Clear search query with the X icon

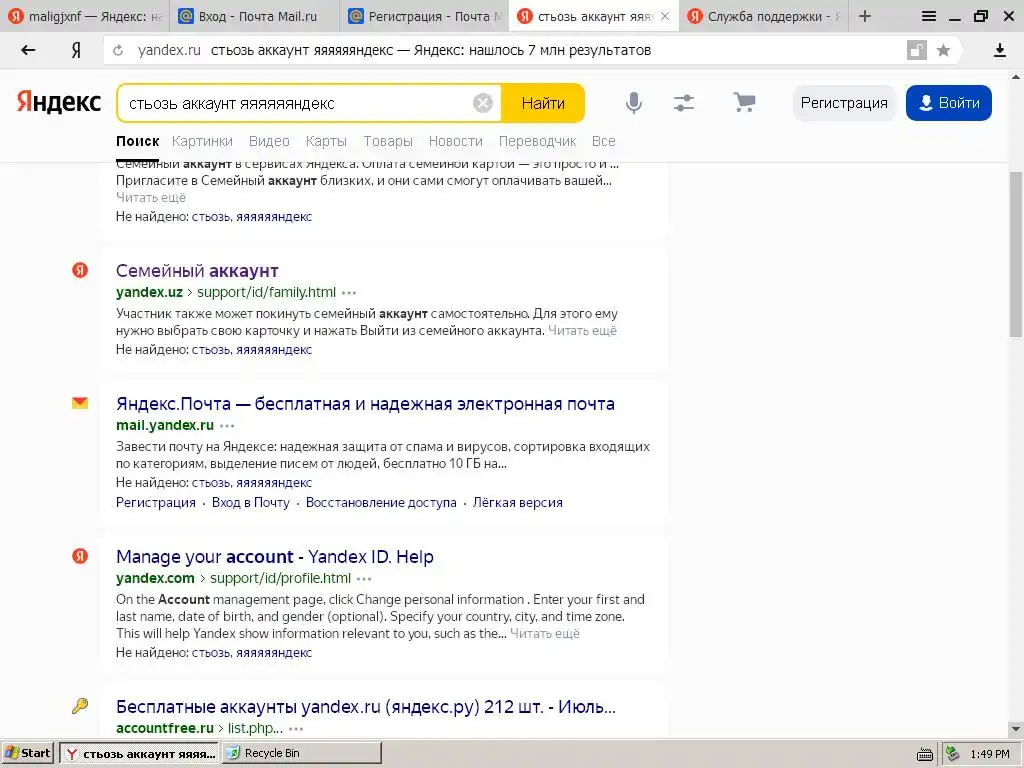click(483, 103)
